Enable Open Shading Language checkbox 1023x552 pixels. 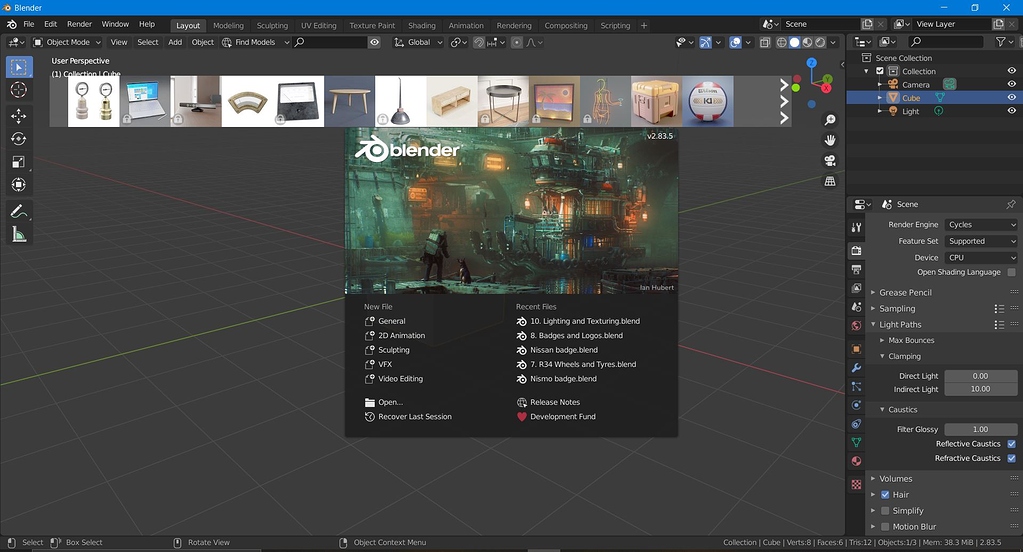pyautogui.click(x=1011, y=272)
